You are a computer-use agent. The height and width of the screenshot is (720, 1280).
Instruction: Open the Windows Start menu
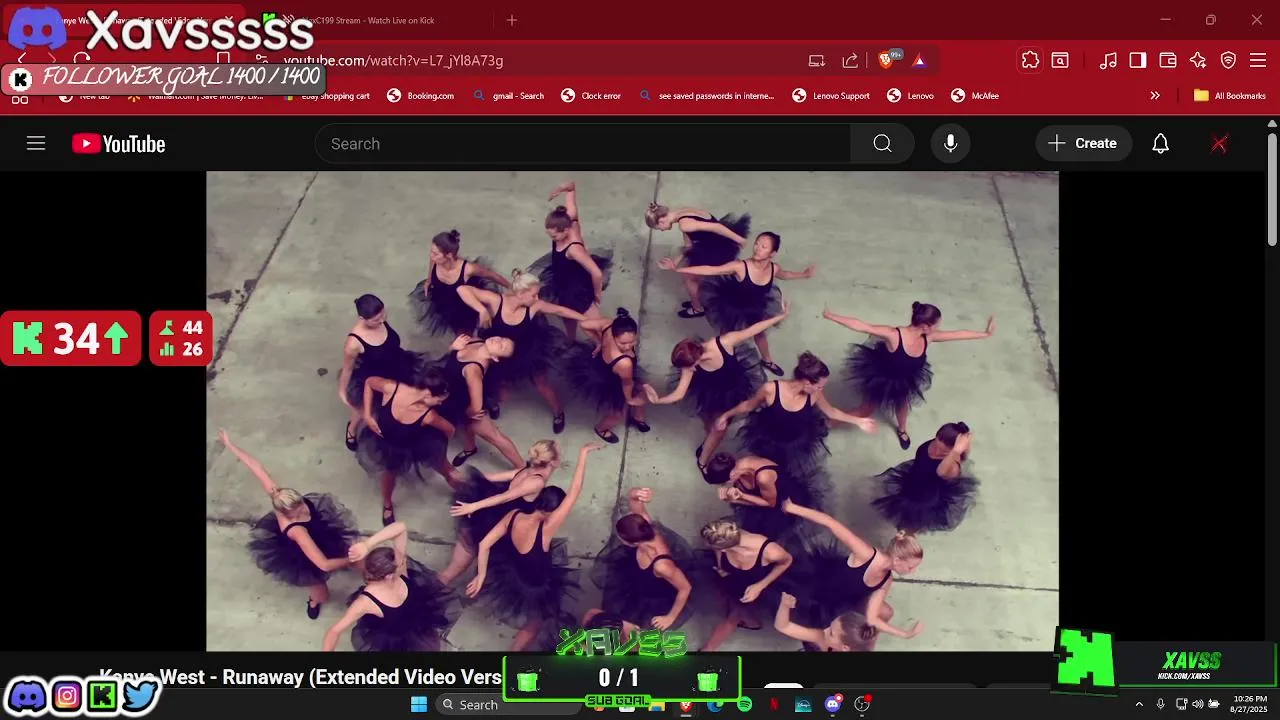click(419, 704)
